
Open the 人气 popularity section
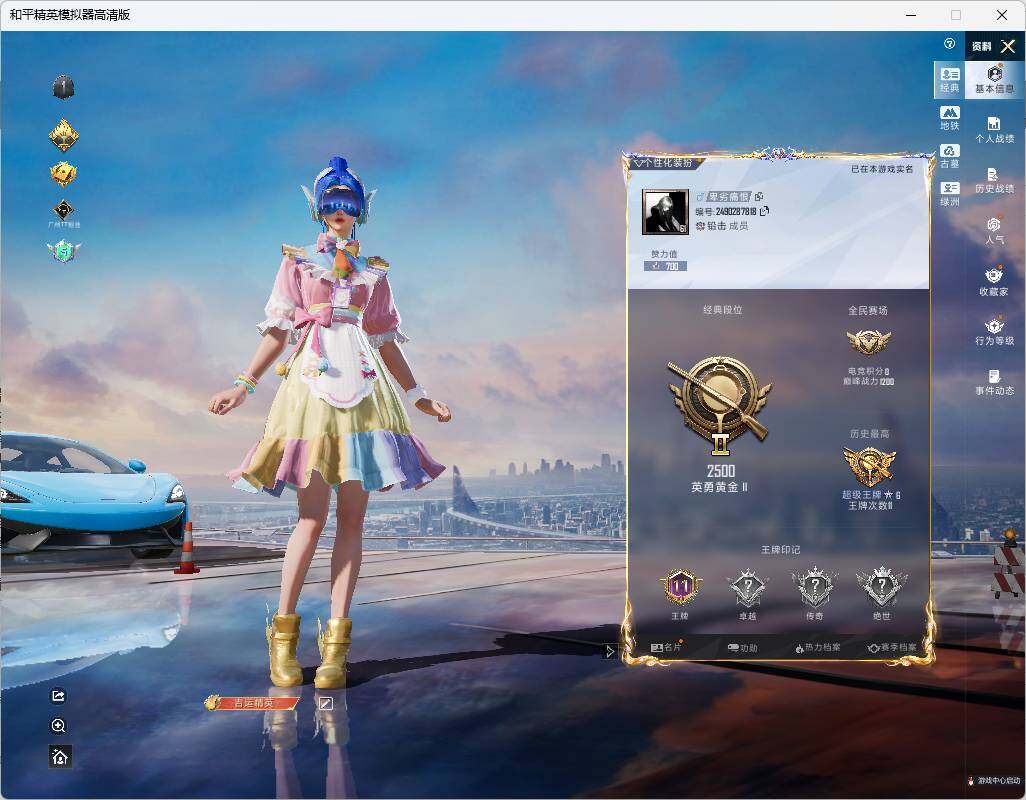pyautogui.click(x=995, y=231)
